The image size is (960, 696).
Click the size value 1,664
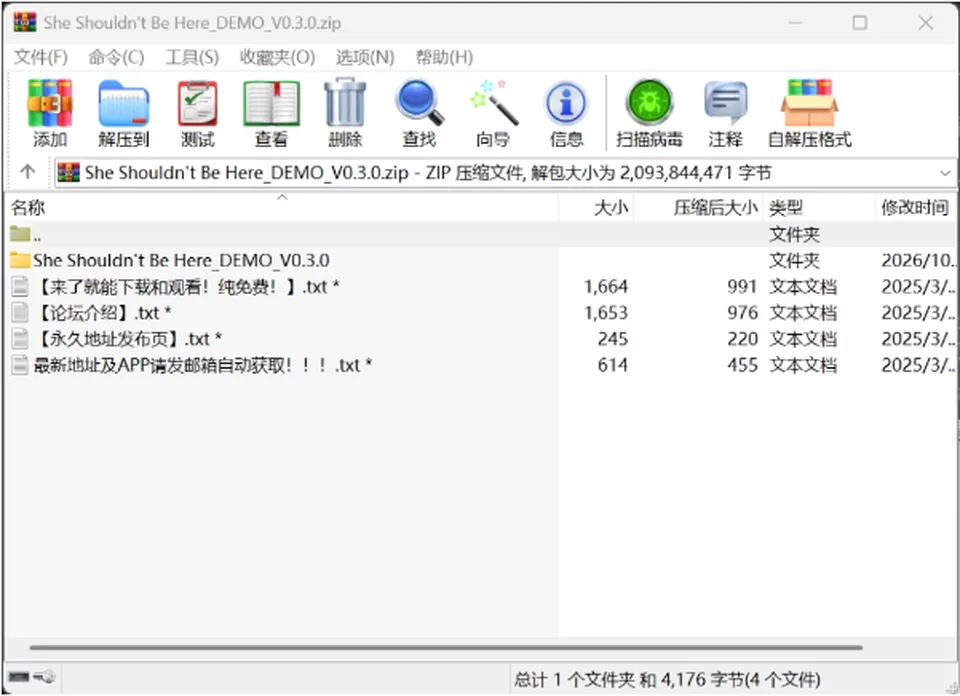[606, 286]
